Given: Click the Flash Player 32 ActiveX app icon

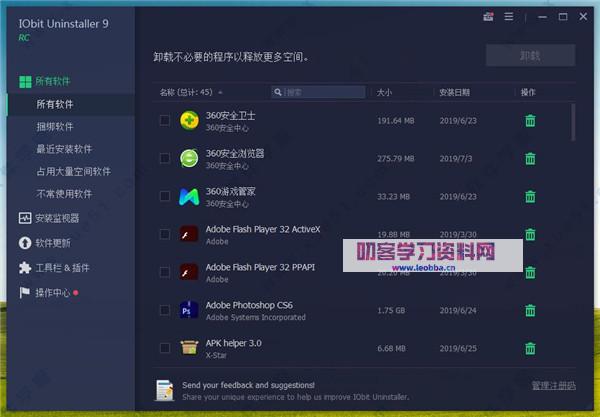Looking at the screenshot, I should [x=189, y=234].
